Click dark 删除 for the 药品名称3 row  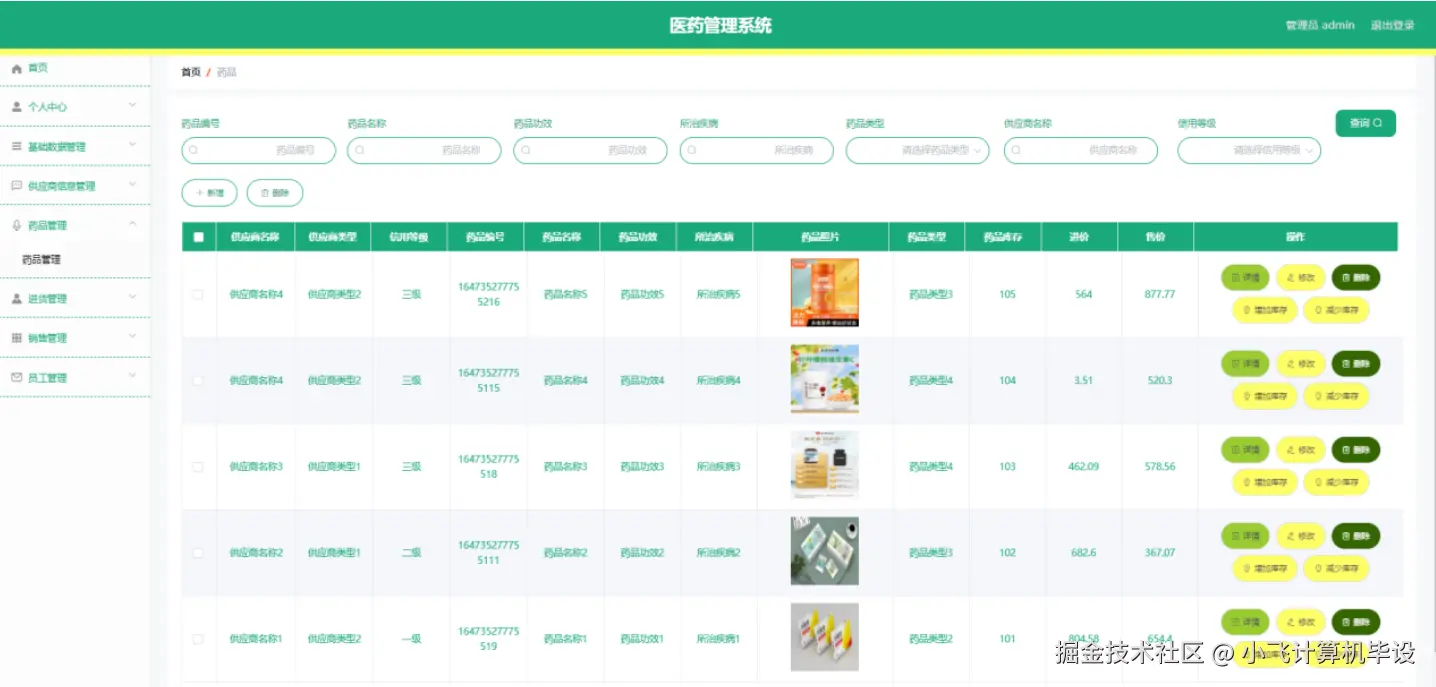[1356, 450]
